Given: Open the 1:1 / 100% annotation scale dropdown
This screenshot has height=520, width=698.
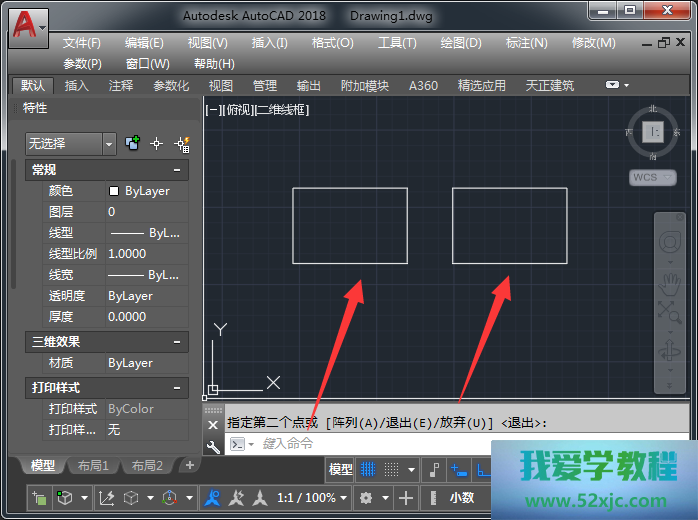Looking at the screenshot, I should (x=311, y=497).
